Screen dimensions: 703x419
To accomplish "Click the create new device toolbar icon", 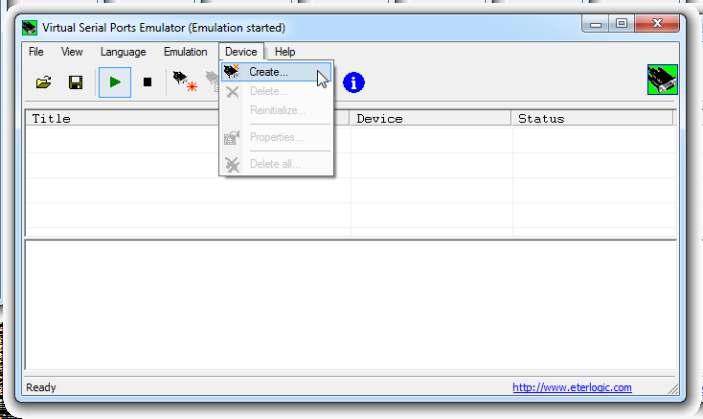I will pyautogui.click(x=185, y=82).
